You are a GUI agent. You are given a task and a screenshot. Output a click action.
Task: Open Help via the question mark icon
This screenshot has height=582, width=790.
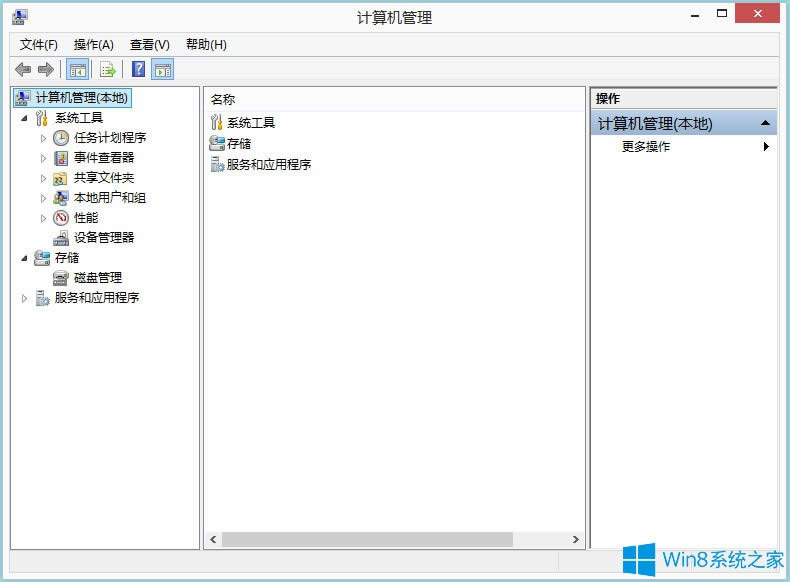[139, 69]
